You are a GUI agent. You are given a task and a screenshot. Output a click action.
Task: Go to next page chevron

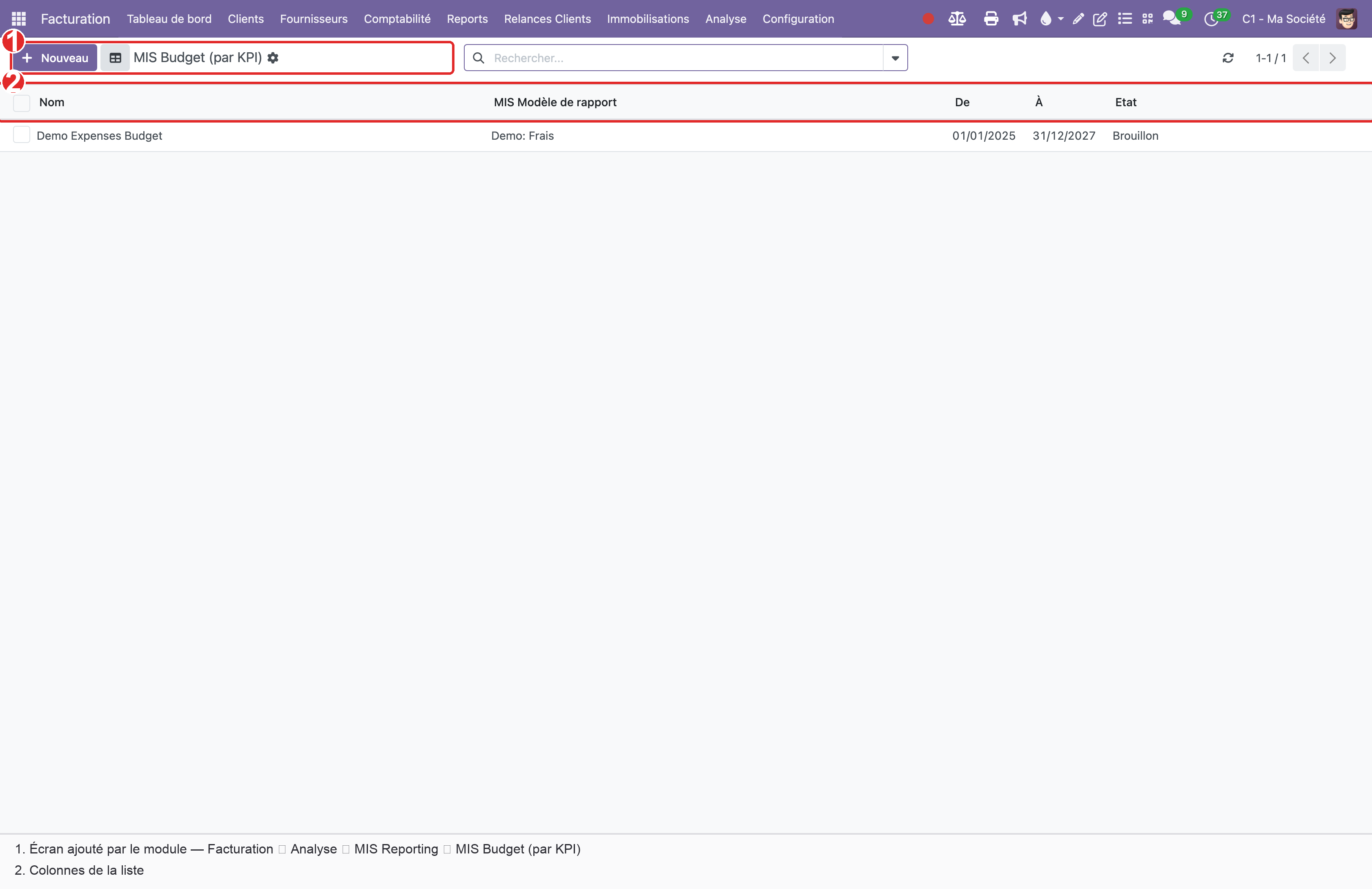1332,58
